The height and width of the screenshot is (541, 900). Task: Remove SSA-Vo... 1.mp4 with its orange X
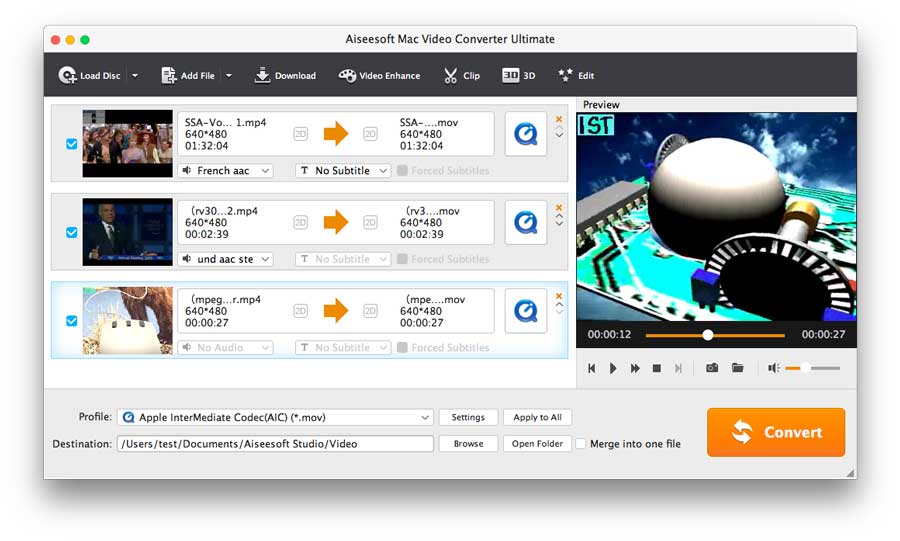[x=559, y=119]
